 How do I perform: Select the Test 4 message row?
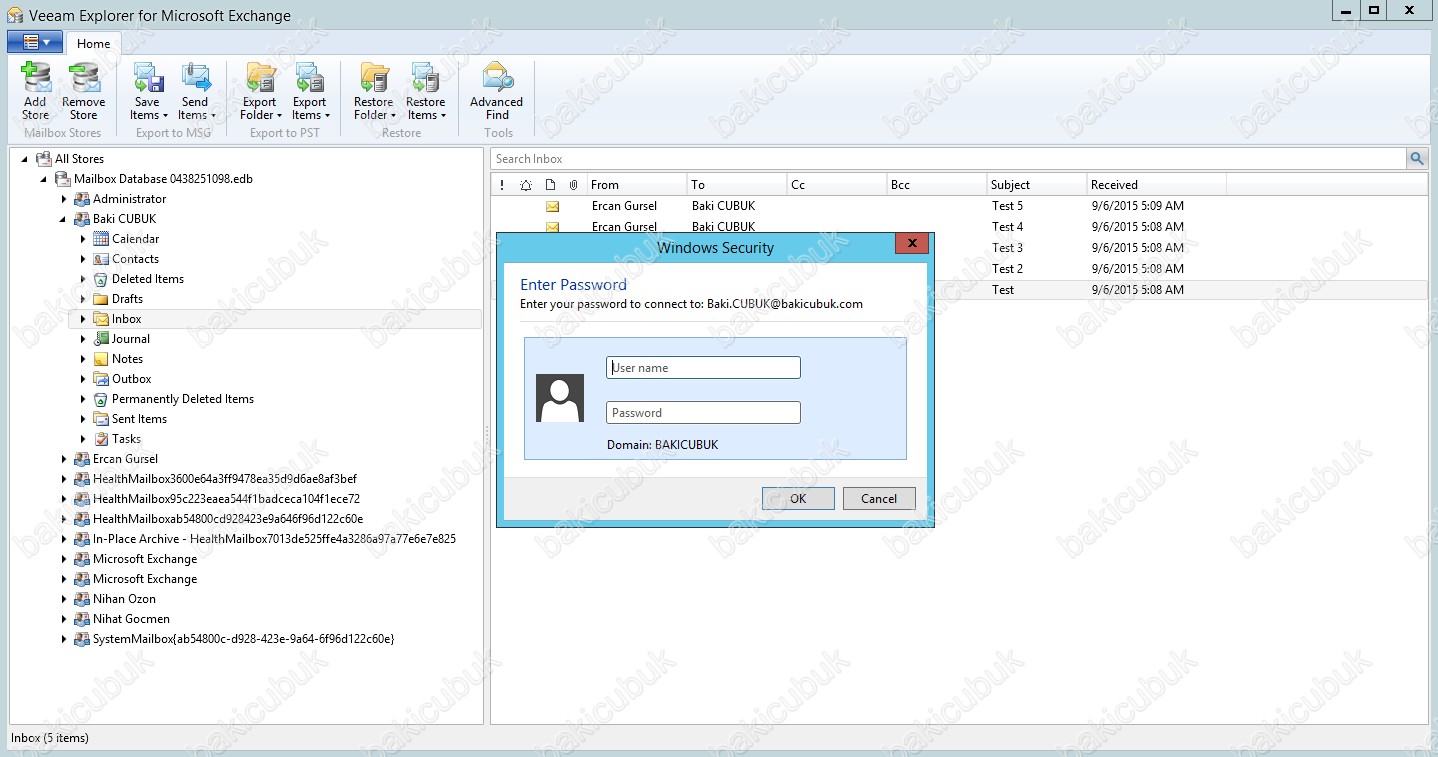[x=959, y=227]
